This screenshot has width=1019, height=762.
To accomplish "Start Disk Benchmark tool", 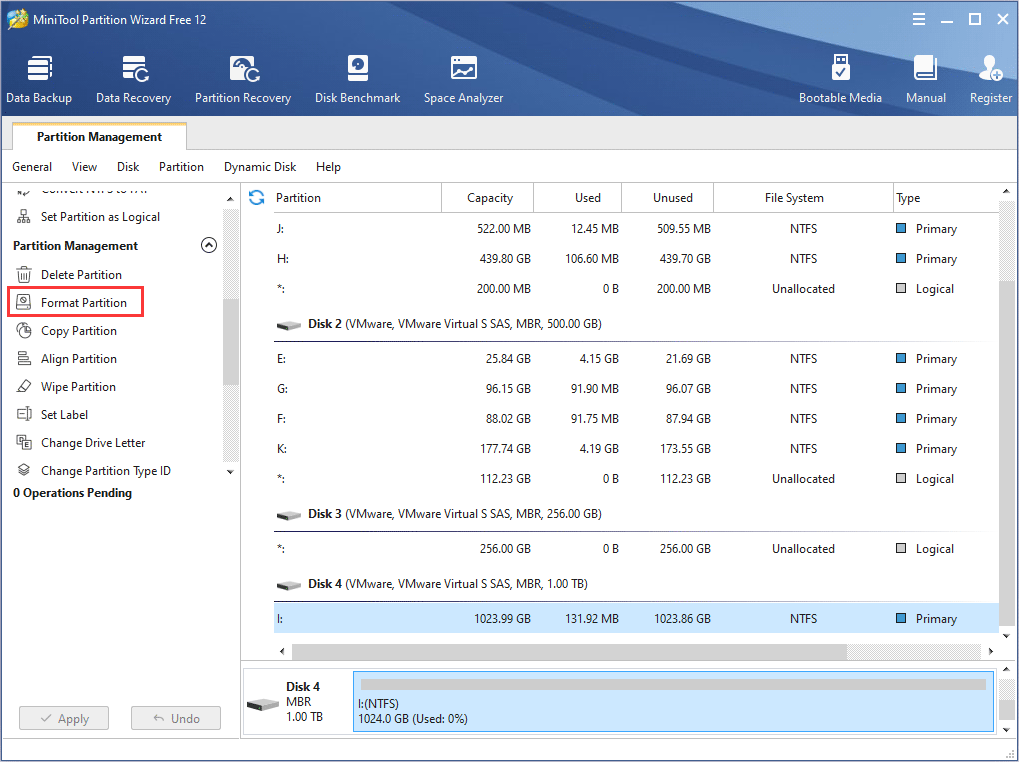I will (357, 79).
